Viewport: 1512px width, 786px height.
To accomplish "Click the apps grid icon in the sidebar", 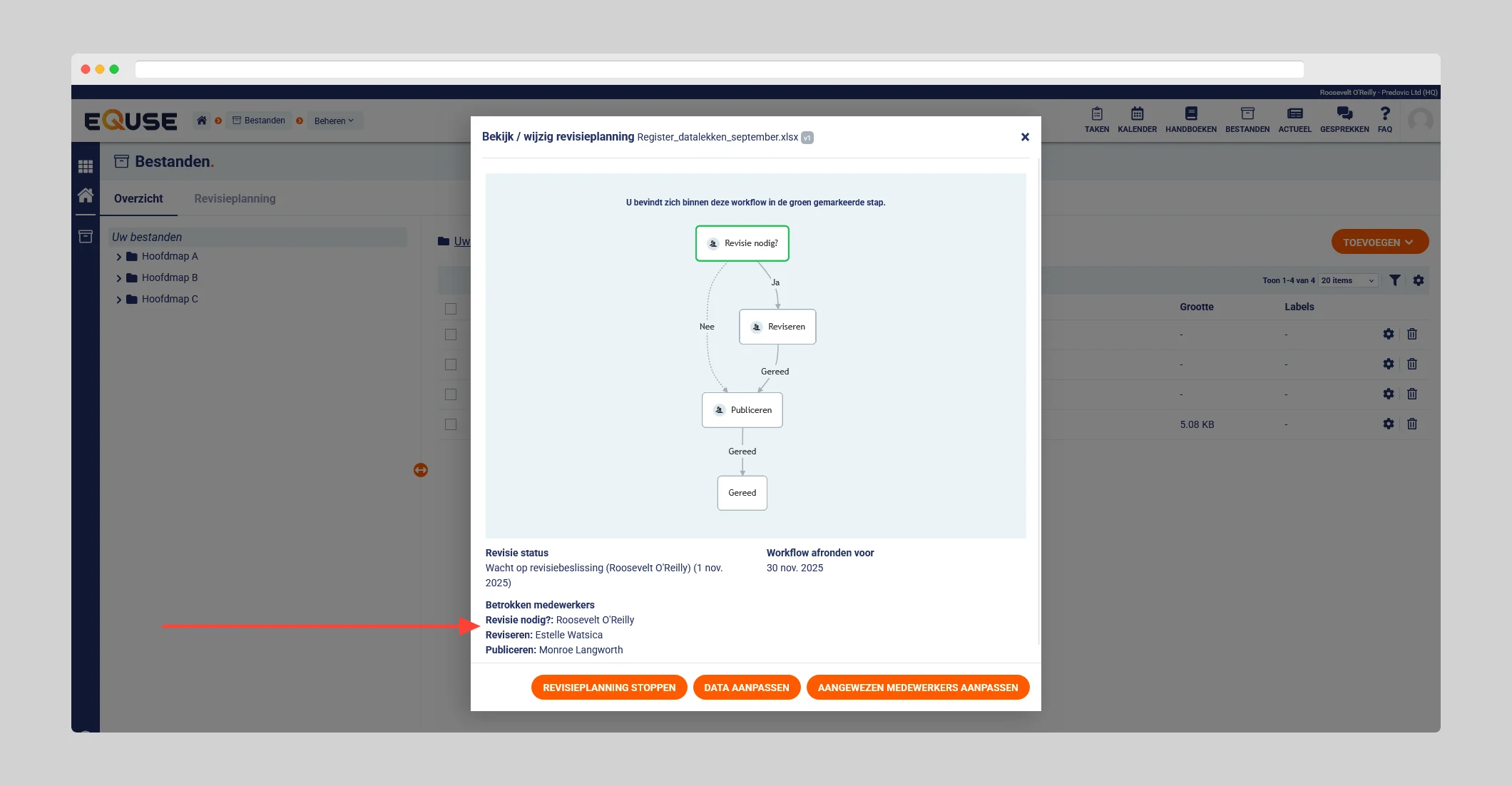I will 86,166.
